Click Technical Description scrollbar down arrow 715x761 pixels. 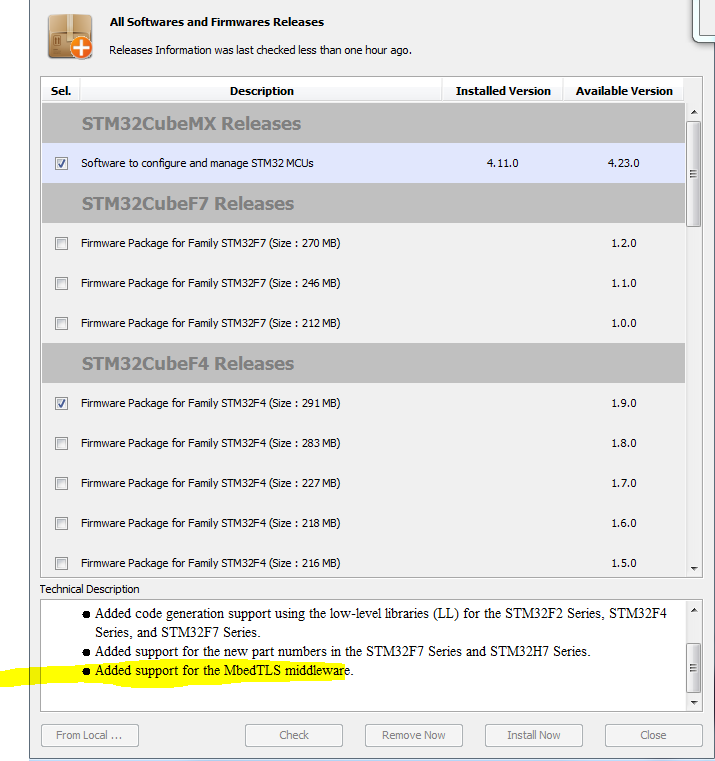click(694, 702)
